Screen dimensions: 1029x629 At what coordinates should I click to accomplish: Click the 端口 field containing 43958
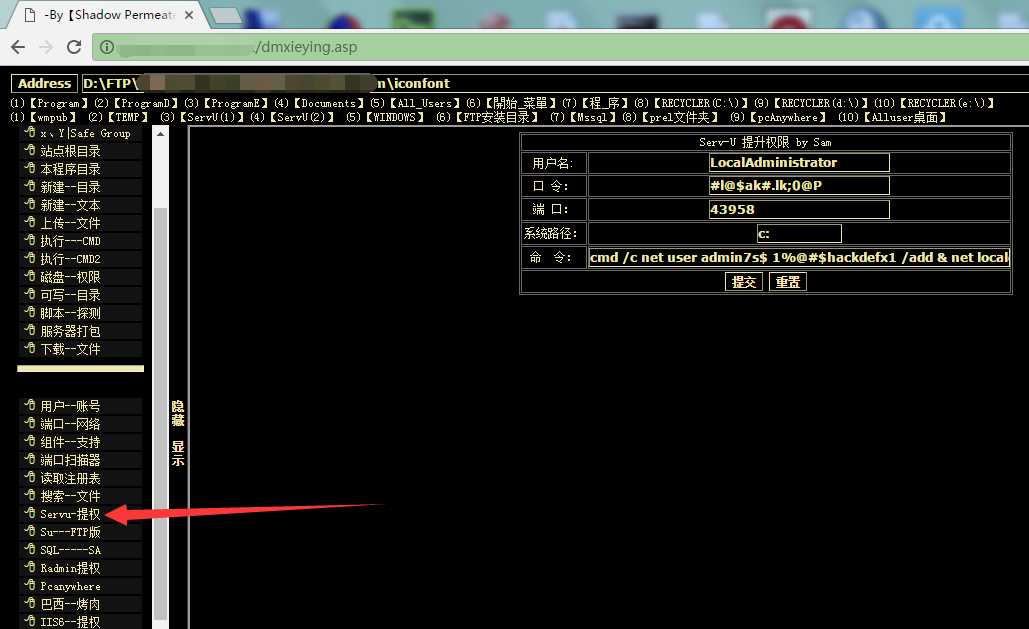pyautogui.click(x=799, y=209)
